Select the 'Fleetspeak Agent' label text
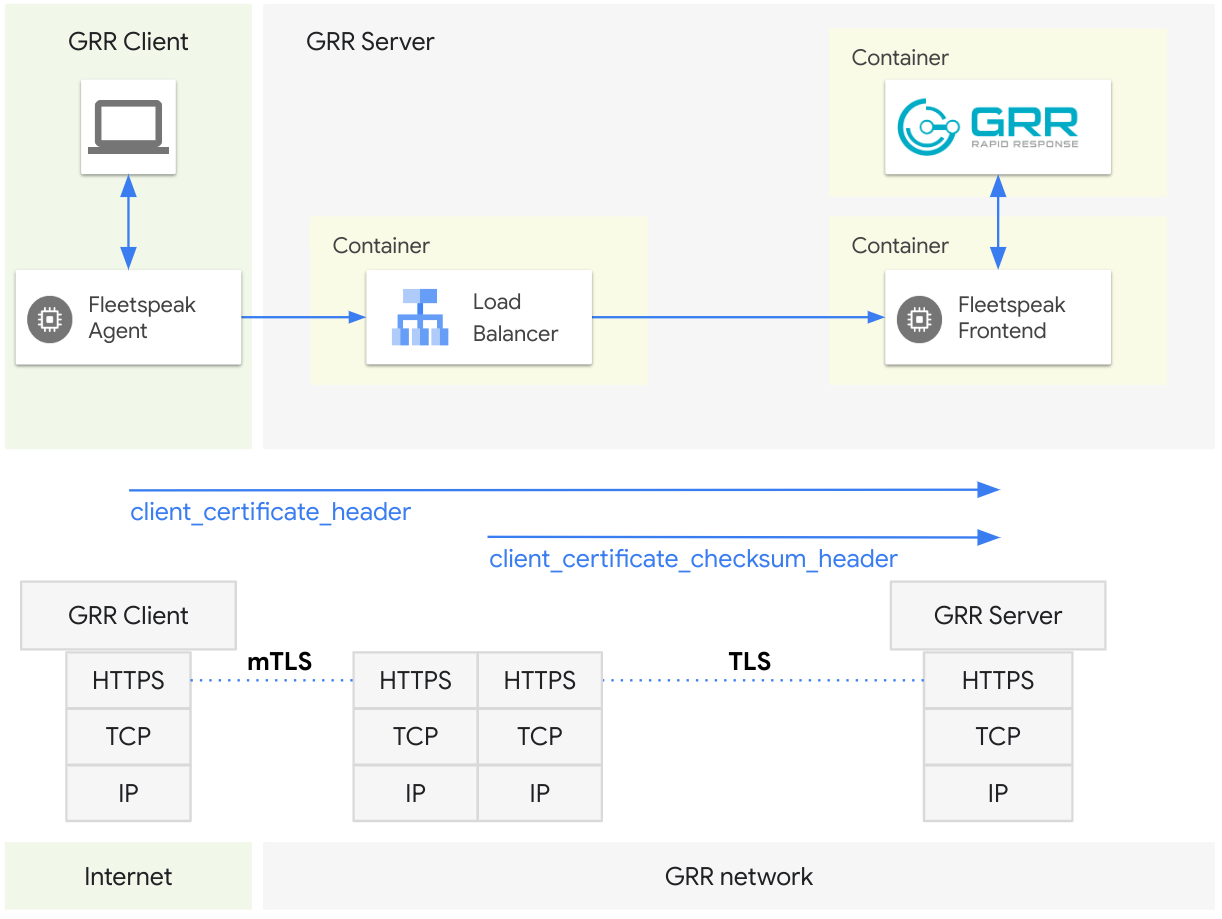 (142, 318)
